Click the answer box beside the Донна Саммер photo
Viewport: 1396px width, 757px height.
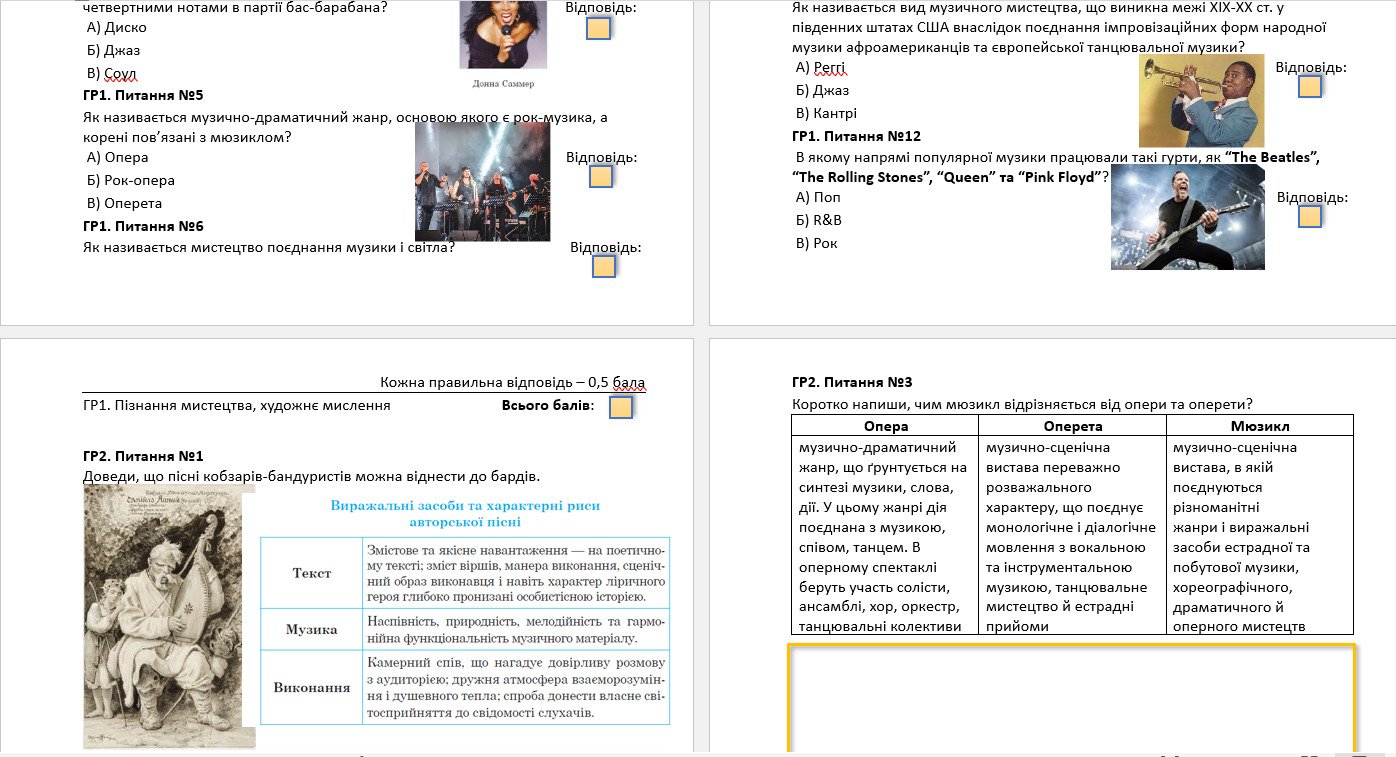[598, 28]
